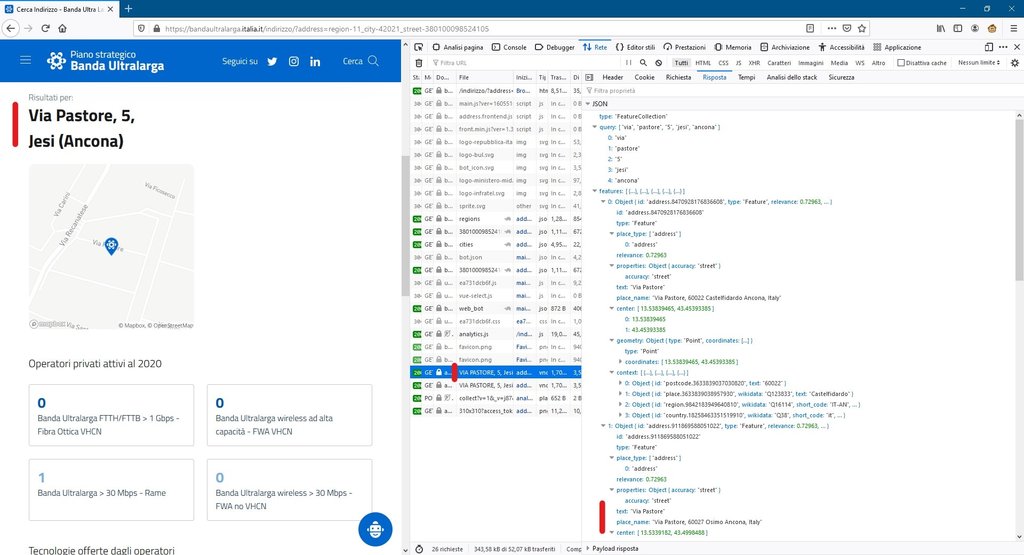Open the chatbot robot assistant button
This screenshot has height=555, width=1024.
pos(375,528)
